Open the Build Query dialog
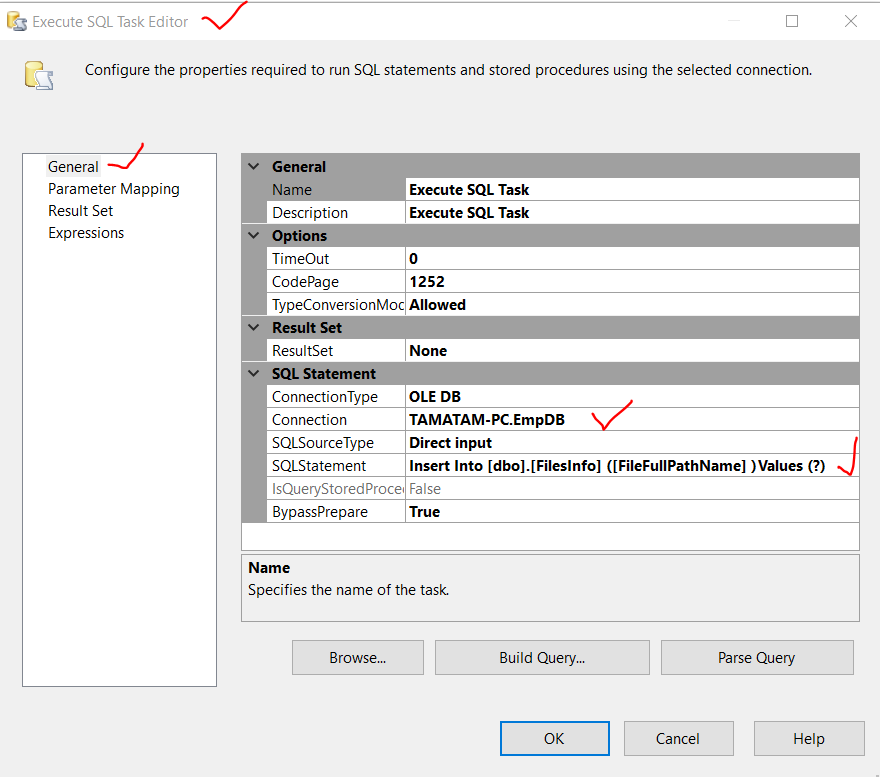The width and height of the screenshot is (880, 777). pos(542,658)
